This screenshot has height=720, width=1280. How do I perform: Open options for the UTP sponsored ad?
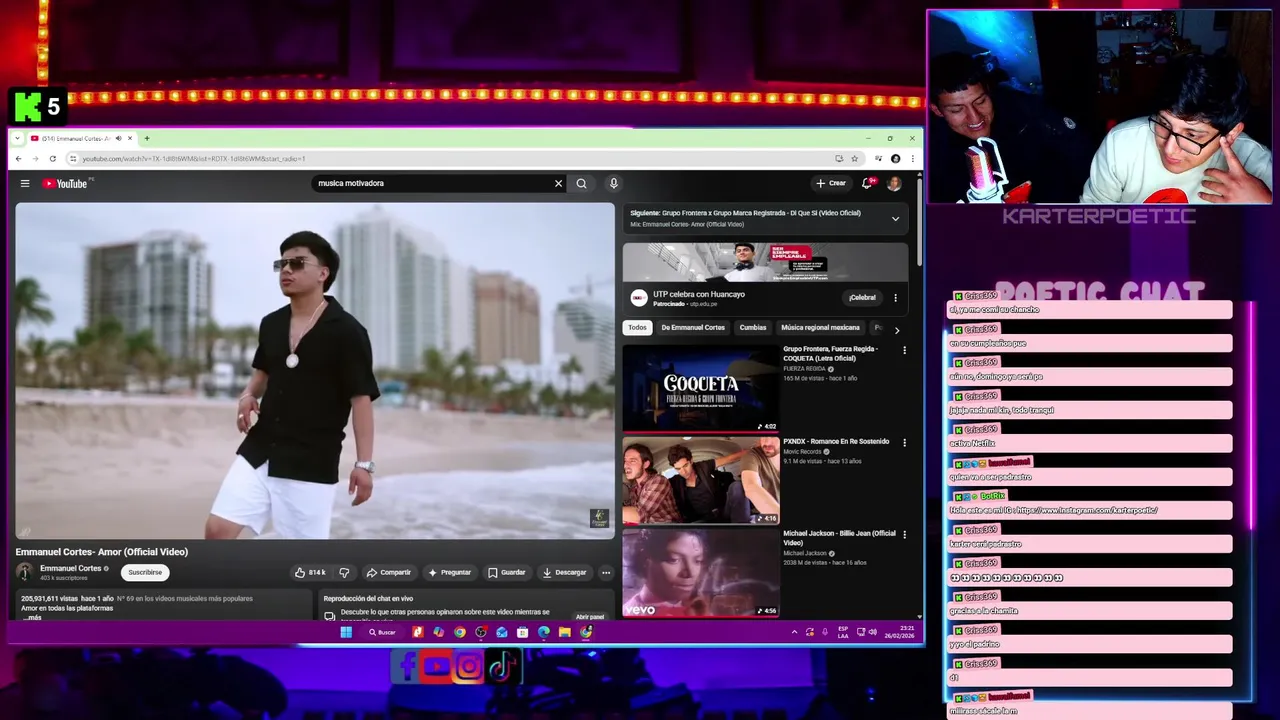[895, 297]
